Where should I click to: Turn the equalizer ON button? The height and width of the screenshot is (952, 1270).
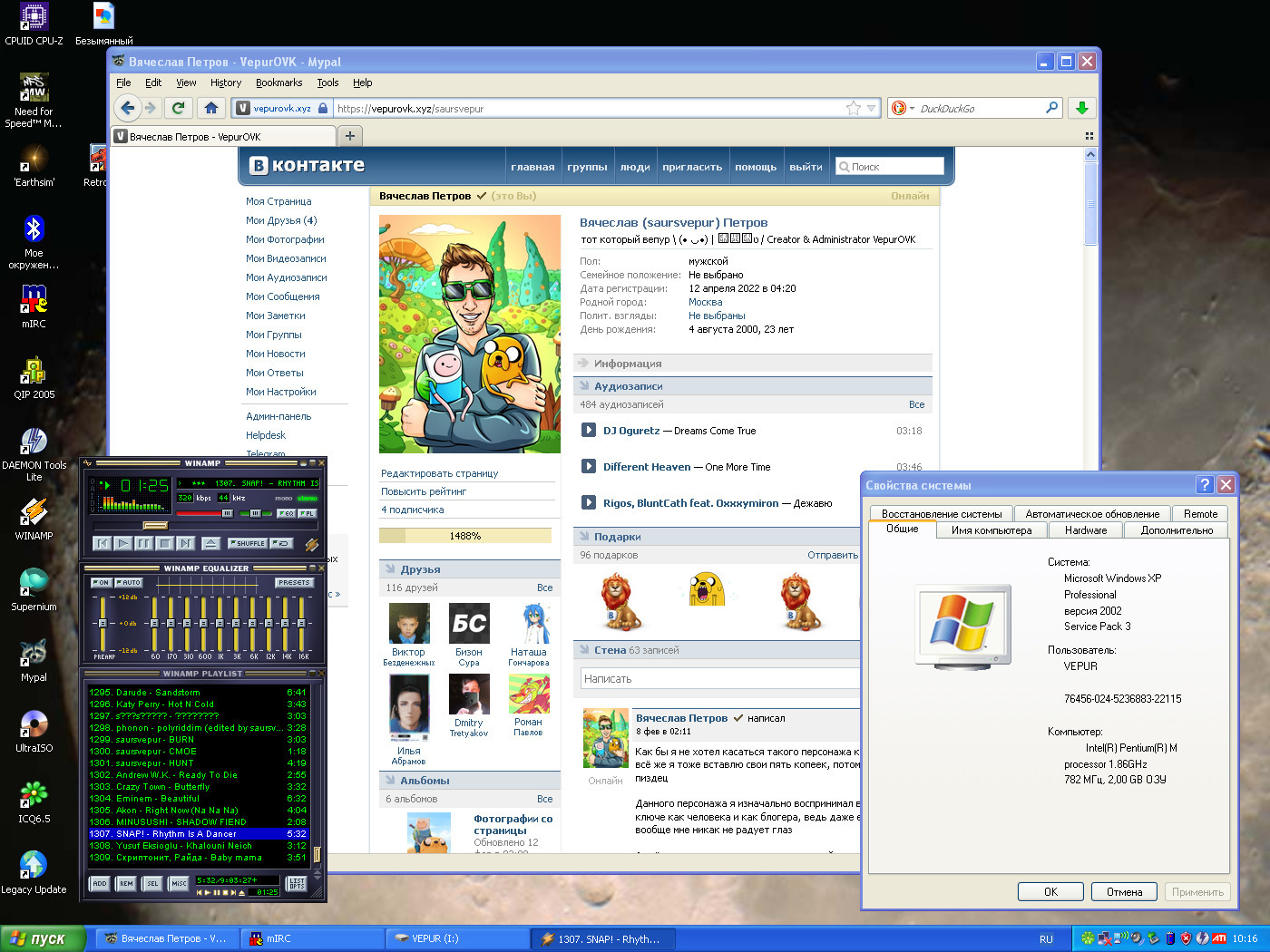click(102, 583)
